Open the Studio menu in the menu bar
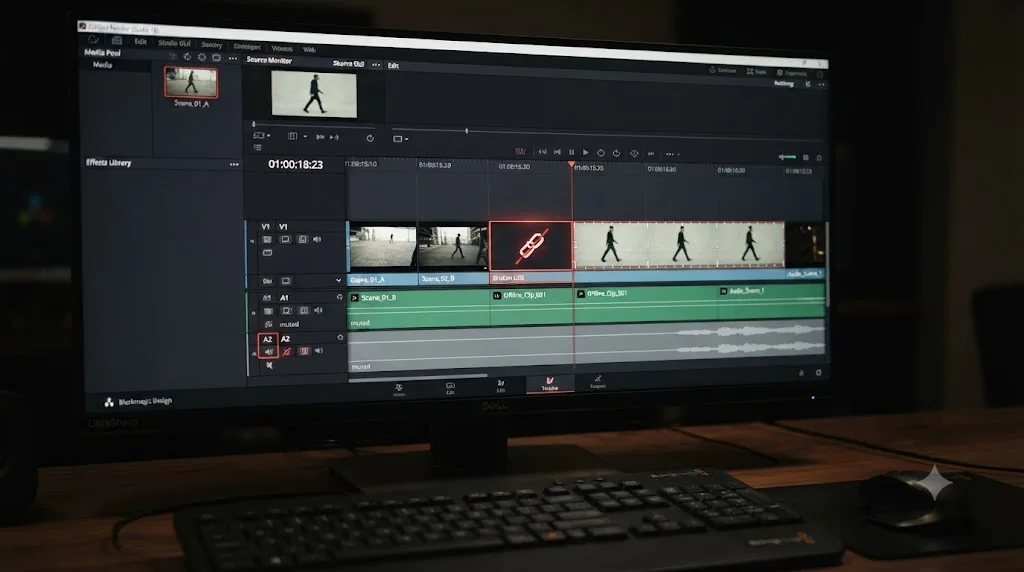 click(174, 42)
